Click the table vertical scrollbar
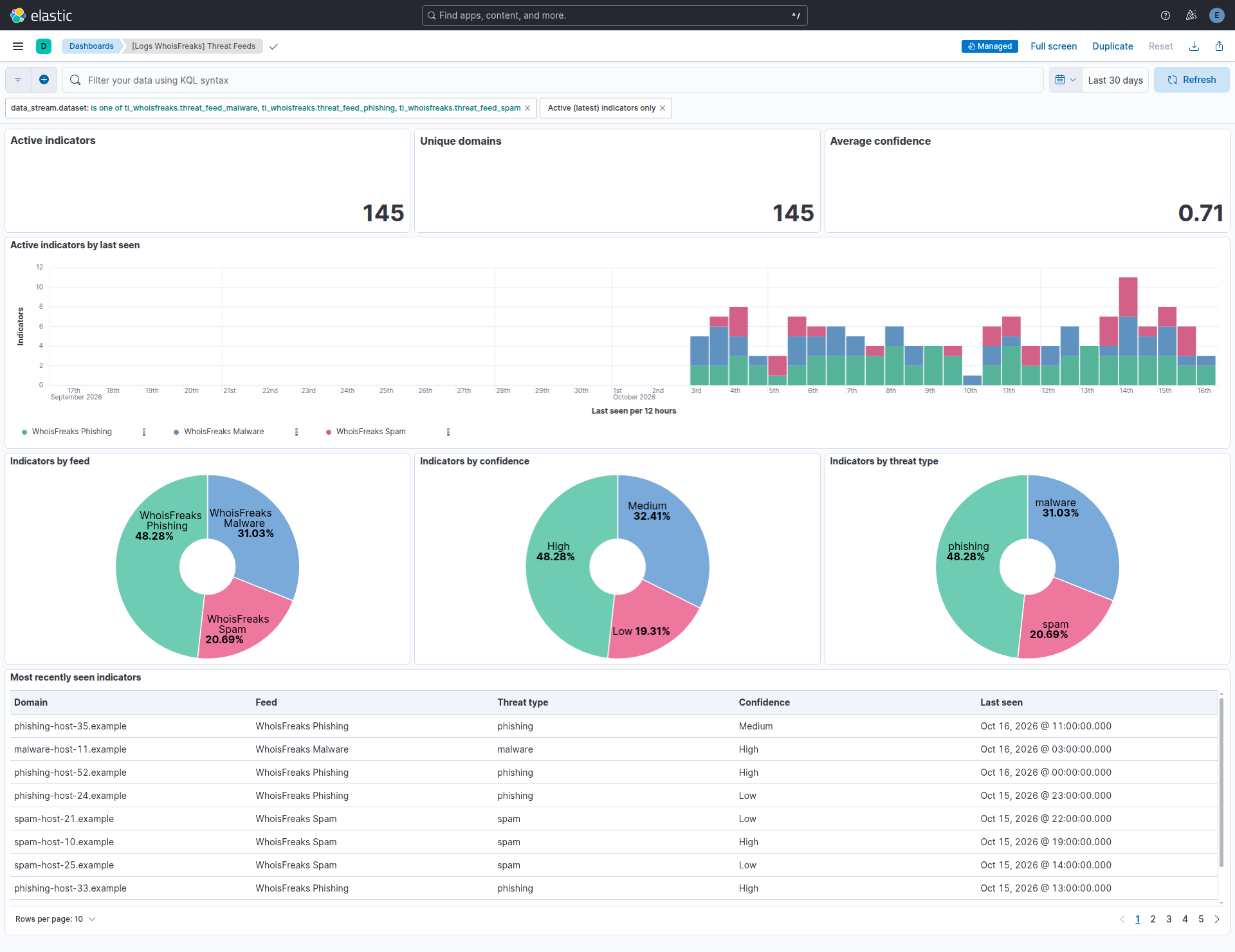Image resolution: width=1235 pixels, height=952 pixels. (1221, 782)
